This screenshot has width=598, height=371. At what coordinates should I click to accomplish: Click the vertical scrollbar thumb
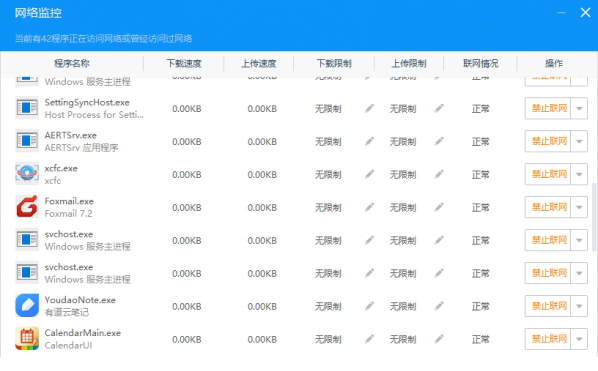pos(594,216)
